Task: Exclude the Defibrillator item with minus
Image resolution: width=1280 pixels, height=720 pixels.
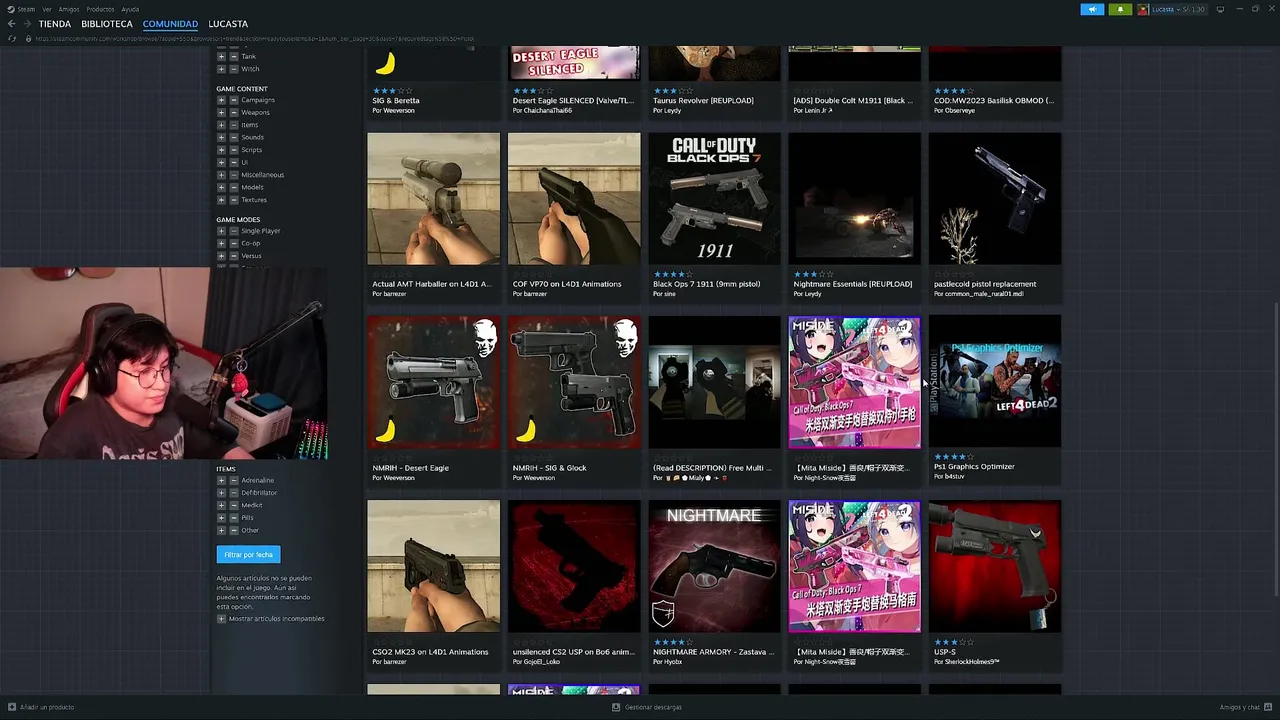Action: tap(234, 493)
